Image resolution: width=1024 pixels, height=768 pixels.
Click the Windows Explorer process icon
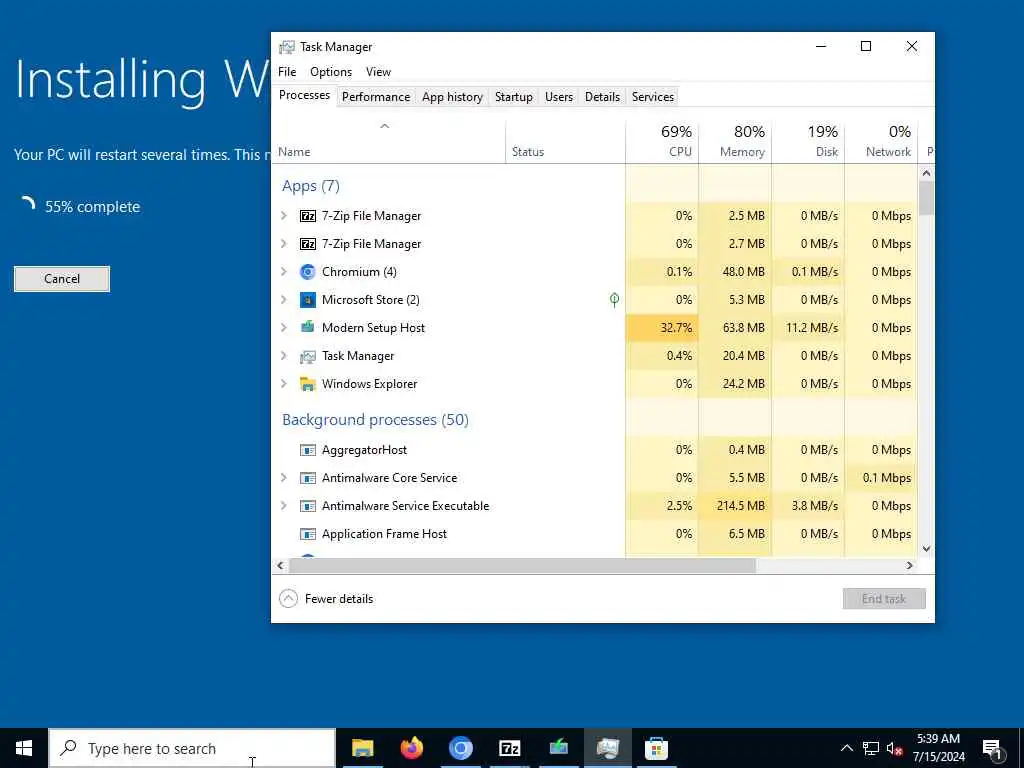[308, 384]
